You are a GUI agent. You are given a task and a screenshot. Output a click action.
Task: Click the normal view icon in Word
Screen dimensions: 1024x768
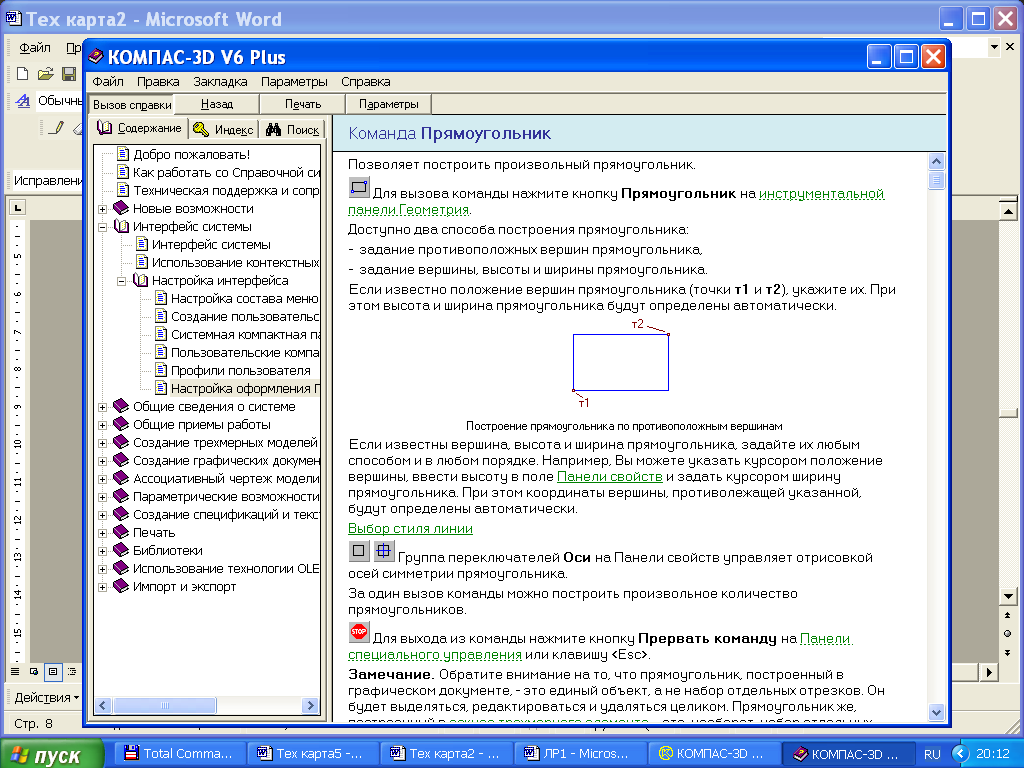(15, 671)
